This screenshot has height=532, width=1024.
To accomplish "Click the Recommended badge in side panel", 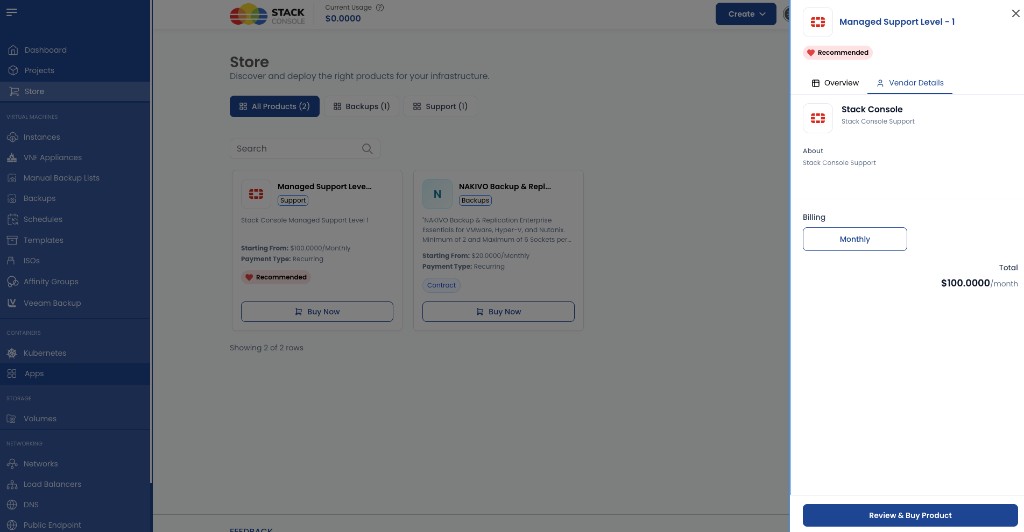I will tap(838, 52).
